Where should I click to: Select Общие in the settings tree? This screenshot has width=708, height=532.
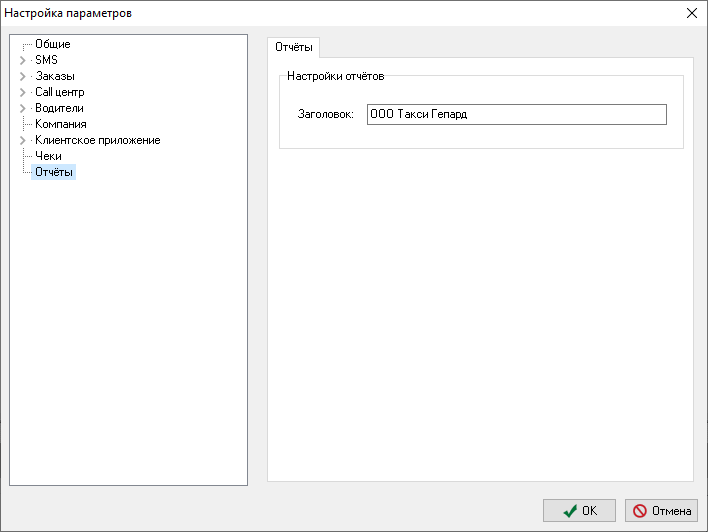[x=53, y=44]
